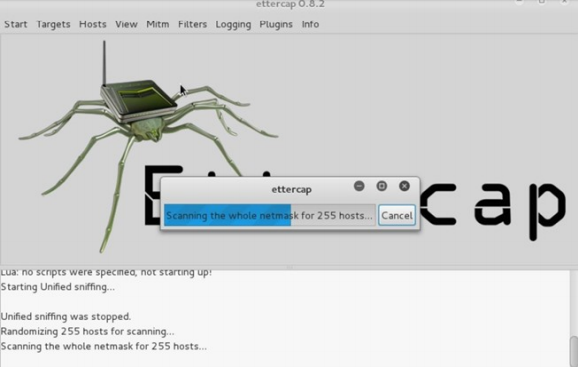Open the Logging menu

(233, 24)
